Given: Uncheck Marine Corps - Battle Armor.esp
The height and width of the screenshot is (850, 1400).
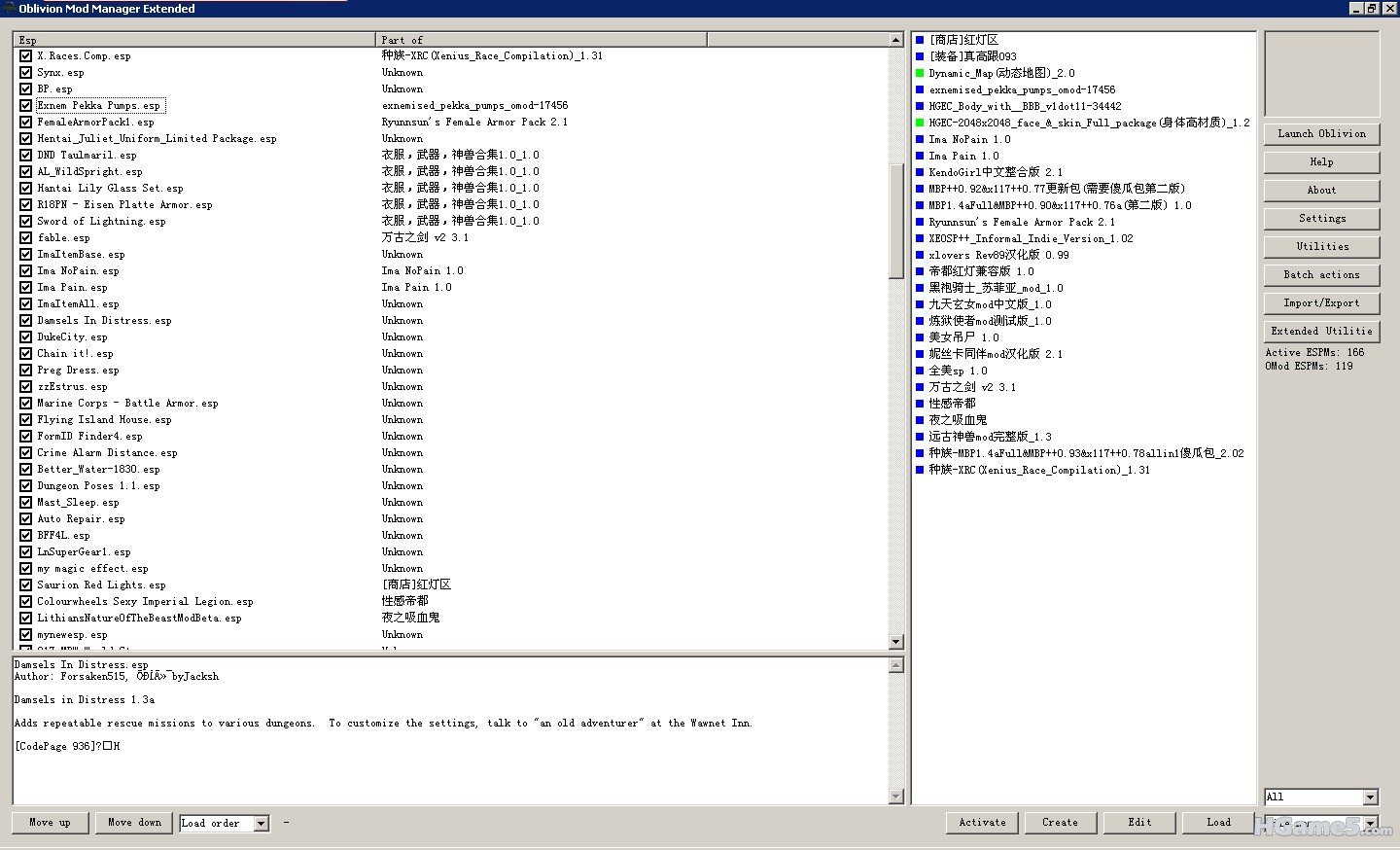Looking at the screenshot, I should point(25,404).
